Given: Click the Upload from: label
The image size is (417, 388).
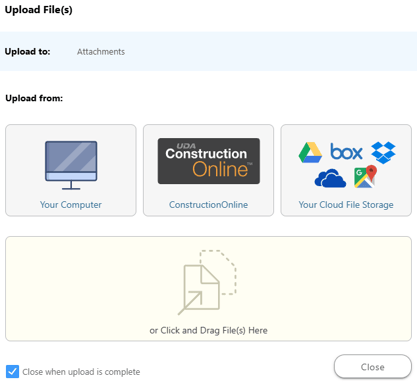Looking at the screenshot, I should coord(34,98).
